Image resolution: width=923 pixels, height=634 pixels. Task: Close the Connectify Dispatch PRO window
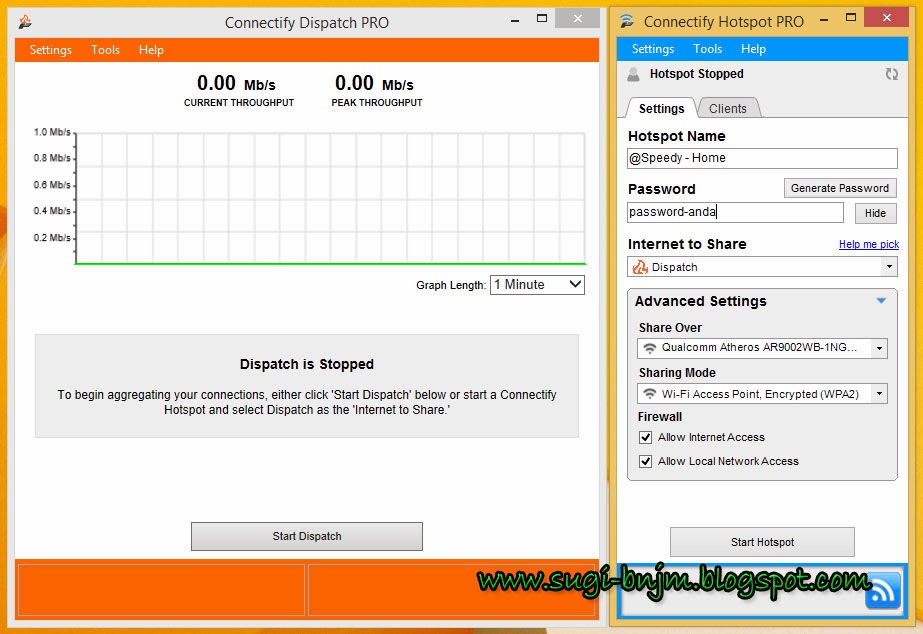577,19
